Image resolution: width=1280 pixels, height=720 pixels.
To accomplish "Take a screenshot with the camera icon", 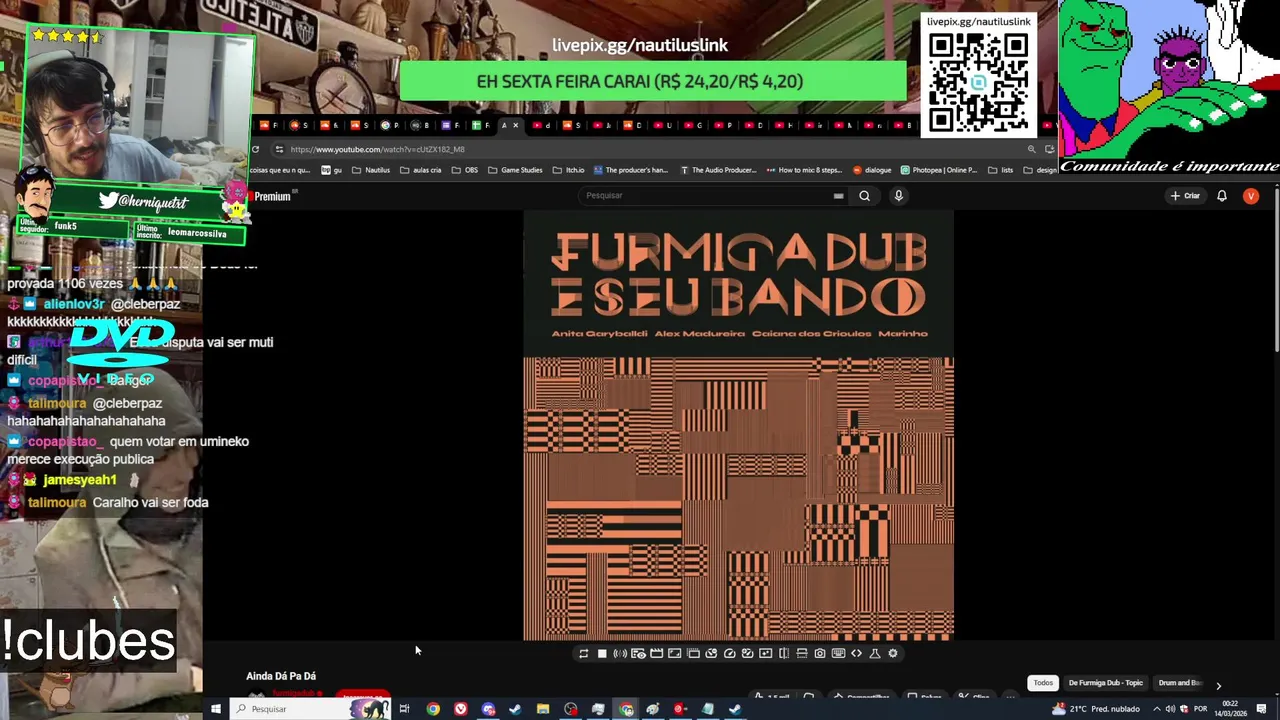I will click(820, 653).
